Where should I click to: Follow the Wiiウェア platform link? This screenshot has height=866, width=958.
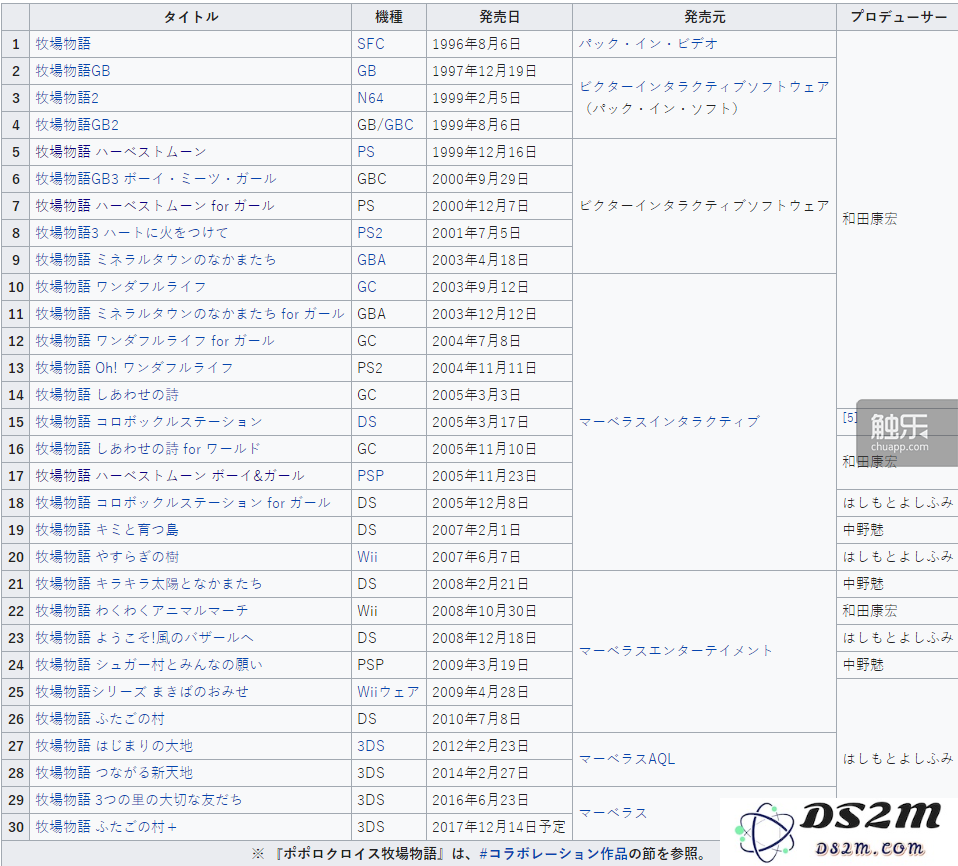389,692
